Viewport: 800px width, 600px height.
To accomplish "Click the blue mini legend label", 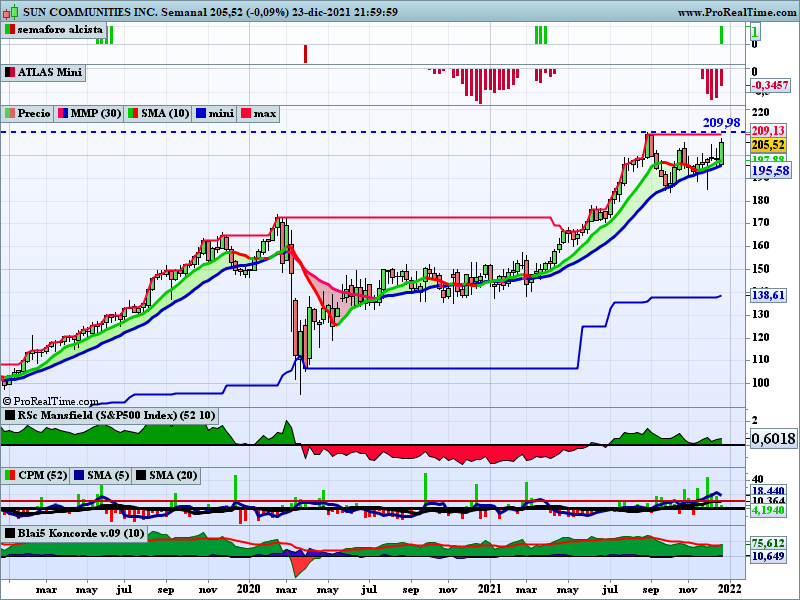I will click(221, 113).
